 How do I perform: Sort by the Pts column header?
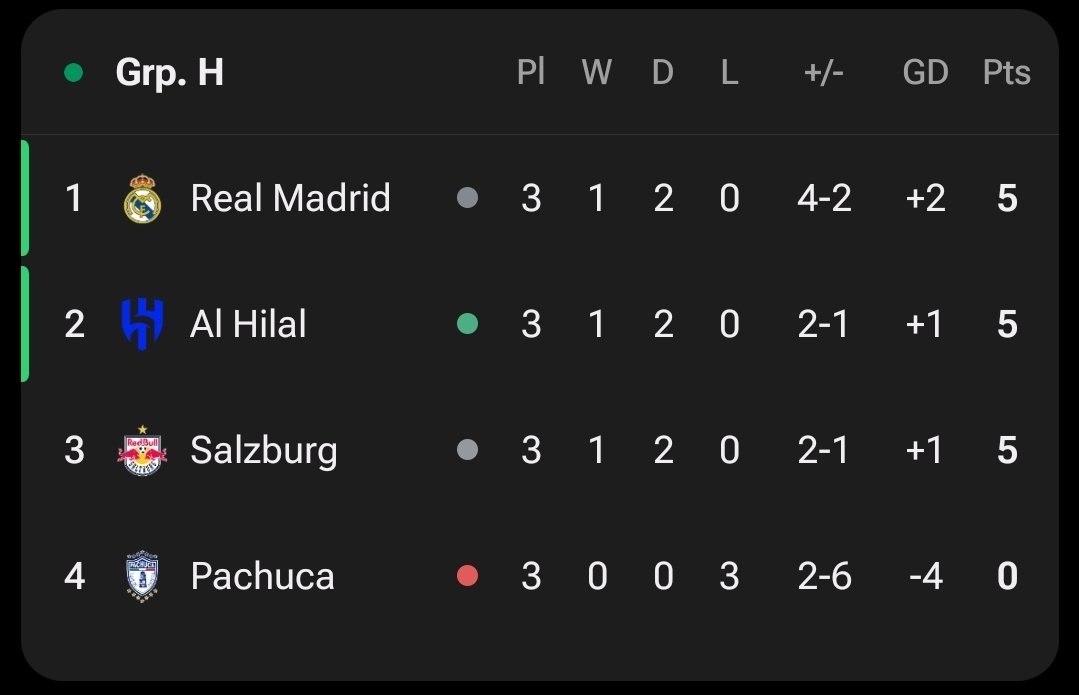coord(1007,72)
